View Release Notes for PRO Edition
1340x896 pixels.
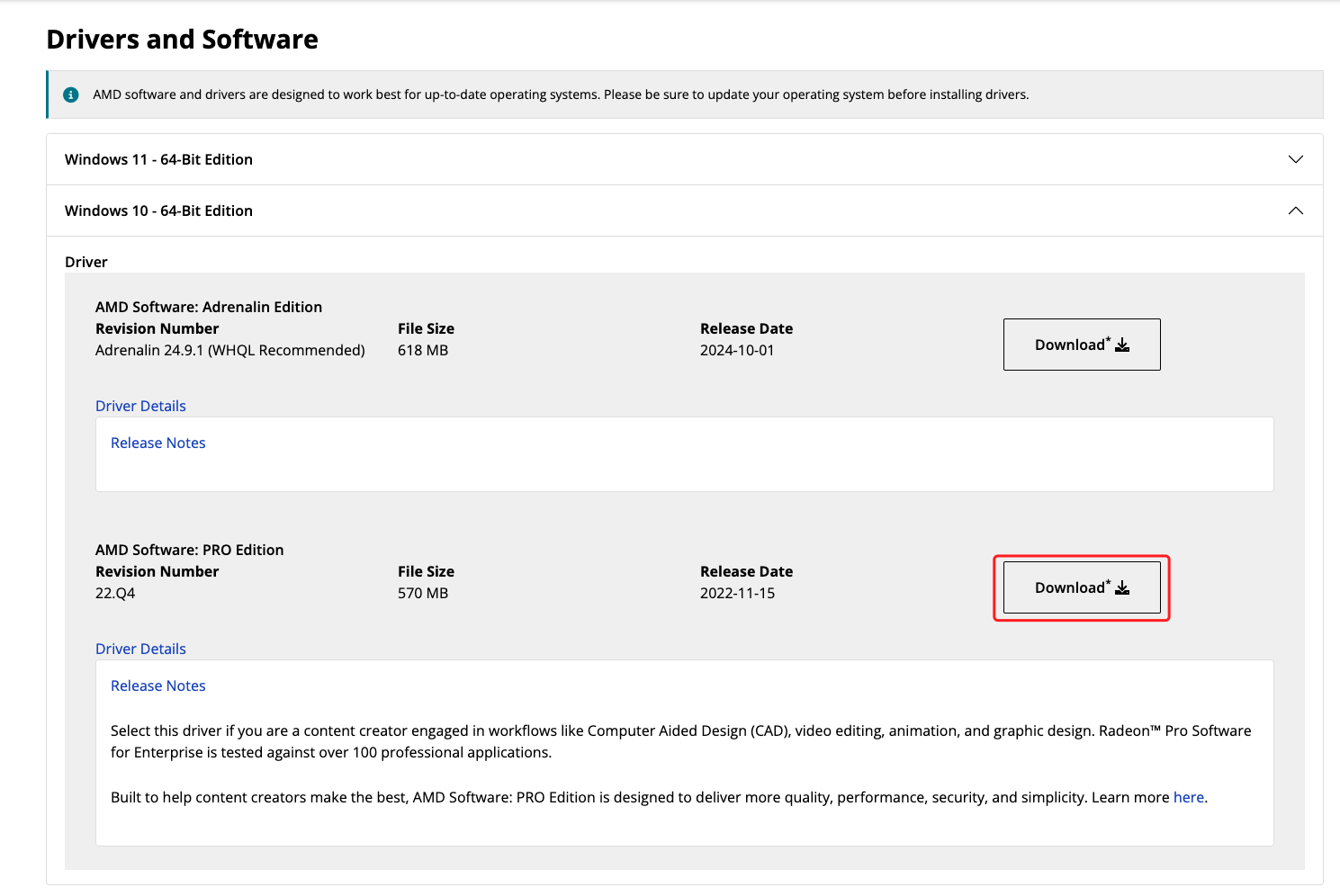point(157,685)
